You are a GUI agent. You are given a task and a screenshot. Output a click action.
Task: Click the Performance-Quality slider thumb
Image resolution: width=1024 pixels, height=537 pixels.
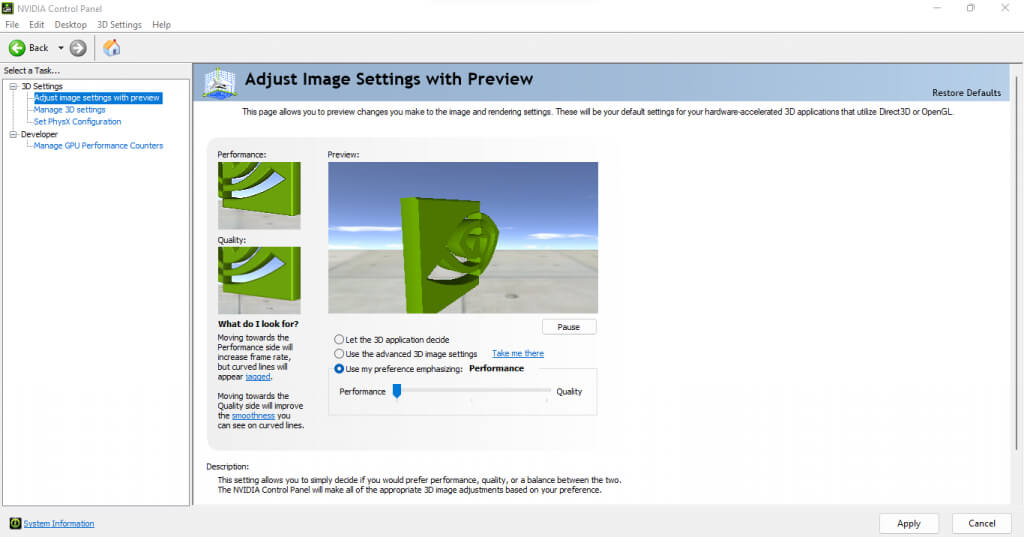(x=396, y=391)
